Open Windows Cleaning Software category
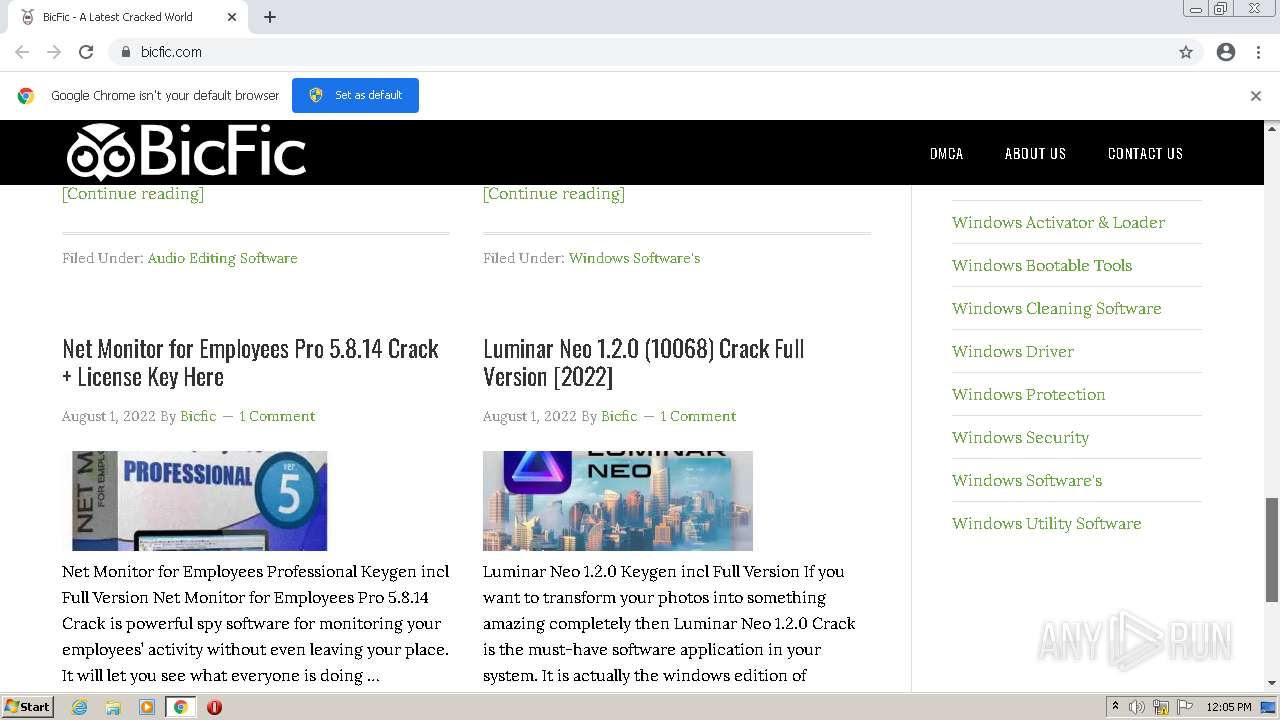 pos(1056,308)
